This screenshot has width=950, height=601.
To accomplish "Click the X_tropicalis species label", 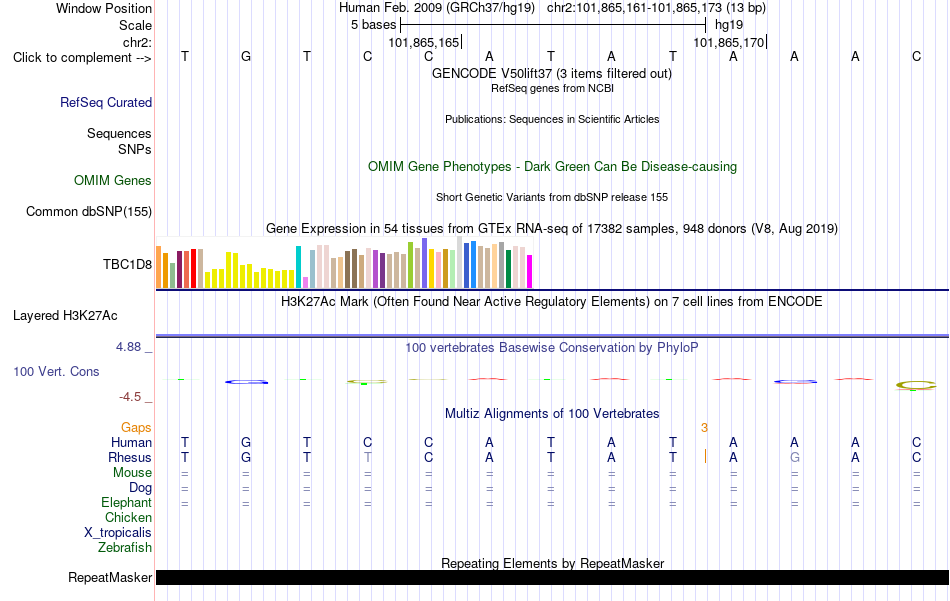I will (x=118, y=533).
